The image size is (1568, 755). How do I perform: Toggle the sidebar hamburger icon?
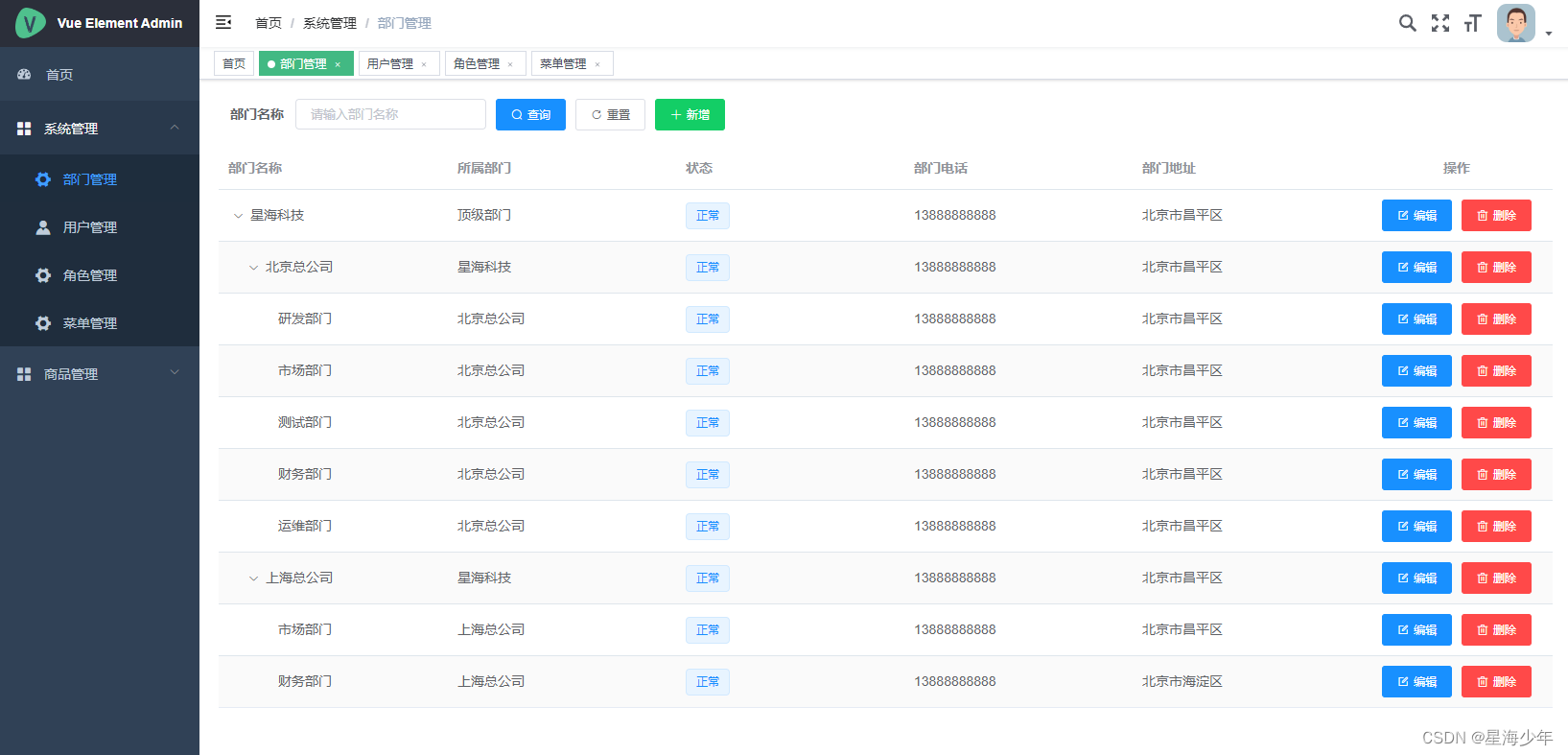tap(223, 22)
